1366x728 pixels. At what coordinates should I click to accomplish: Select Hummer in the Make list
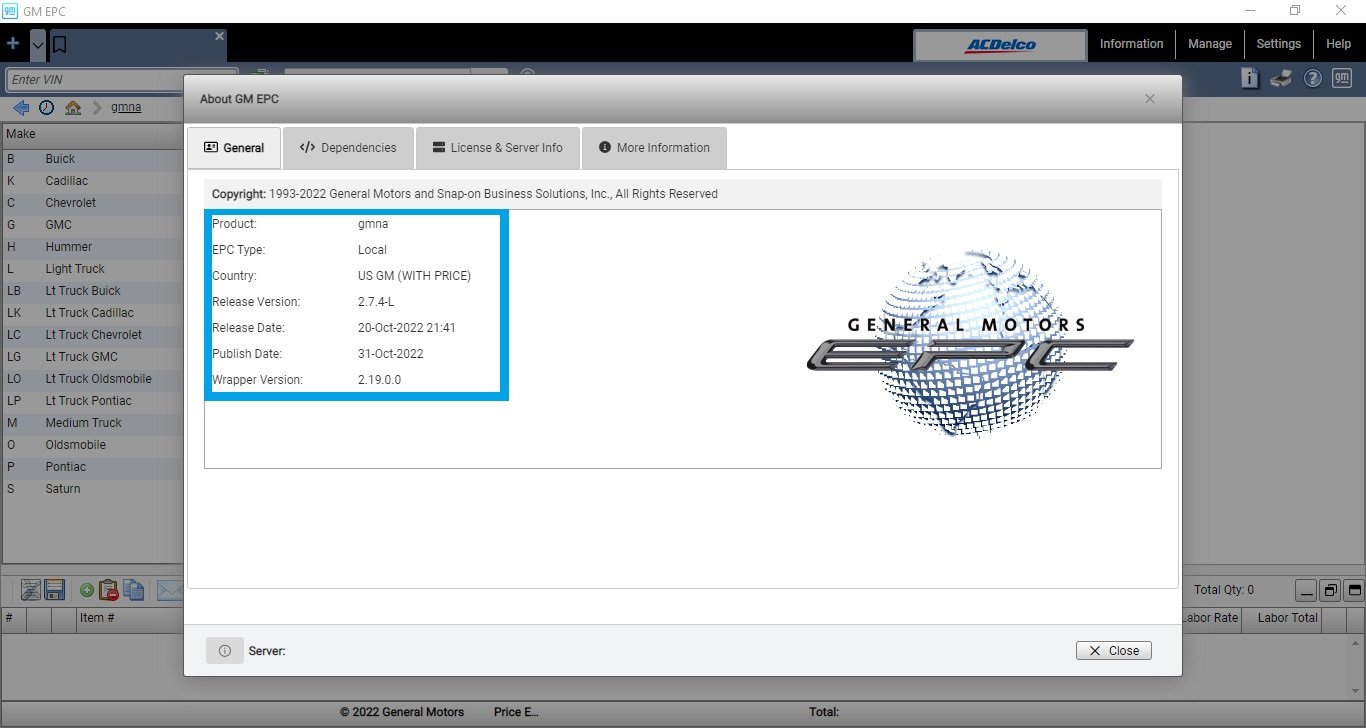(x=93, y=247)
